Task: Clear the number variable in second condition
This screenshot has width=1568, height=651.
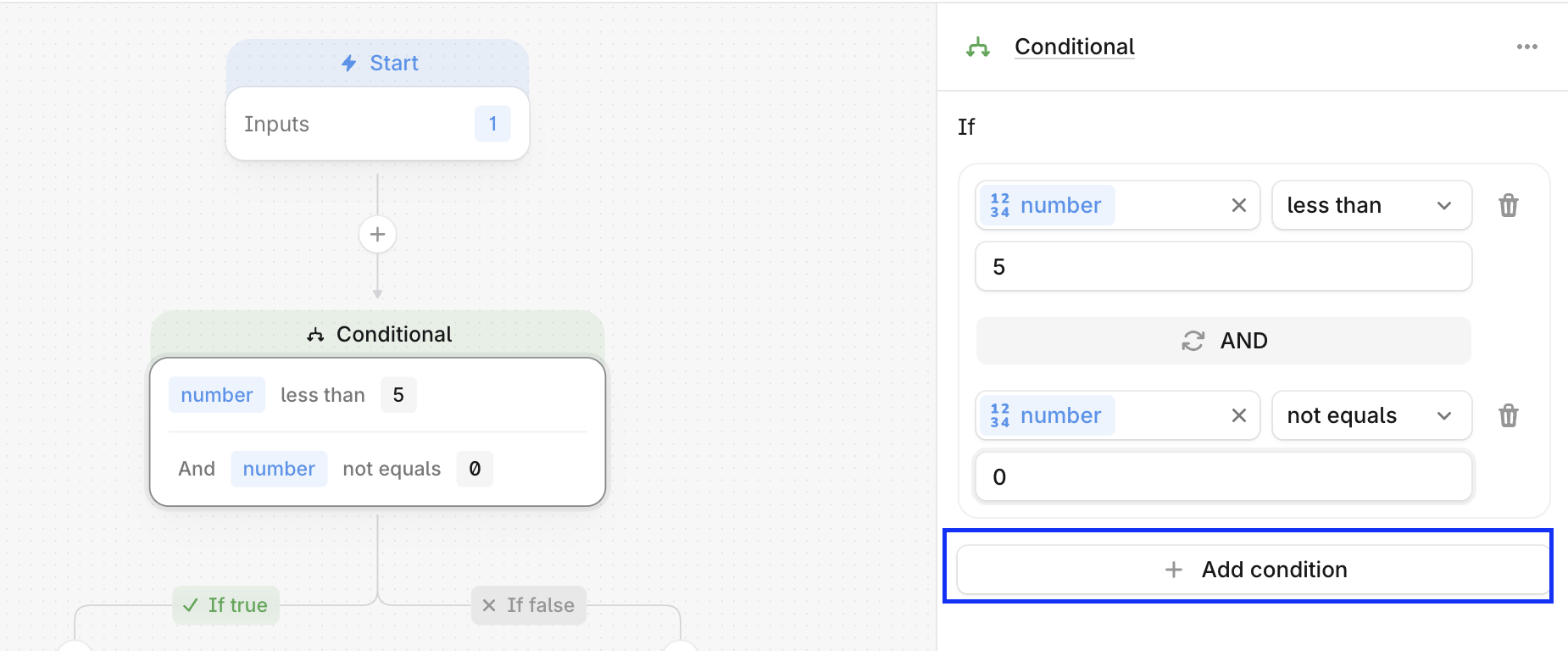Action: (x=1238, y=415)
